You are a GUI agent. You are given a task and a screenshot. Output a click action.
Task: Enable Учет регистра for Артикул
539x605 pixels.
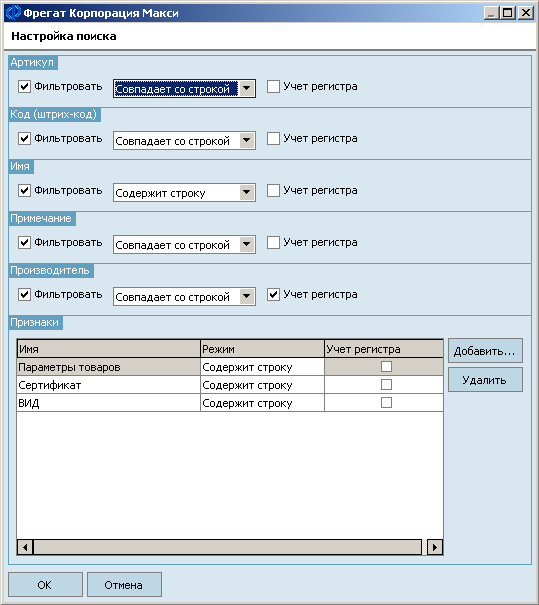point(273,86)
